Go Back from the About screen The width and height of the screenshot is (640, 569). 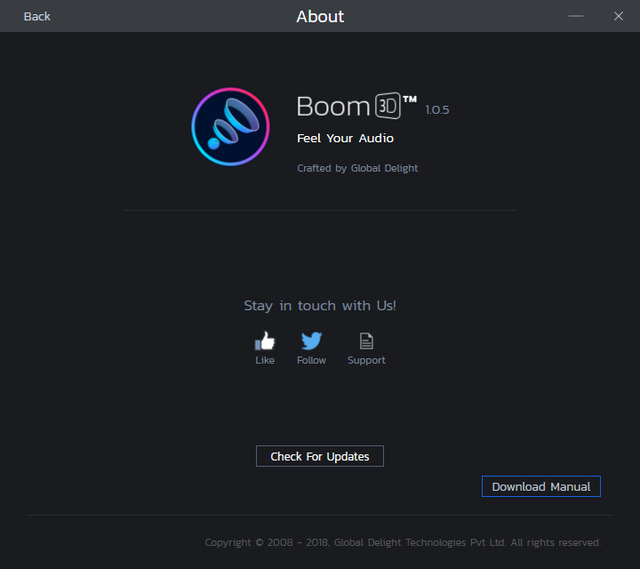pyautogui.click(x=37, y=16)
